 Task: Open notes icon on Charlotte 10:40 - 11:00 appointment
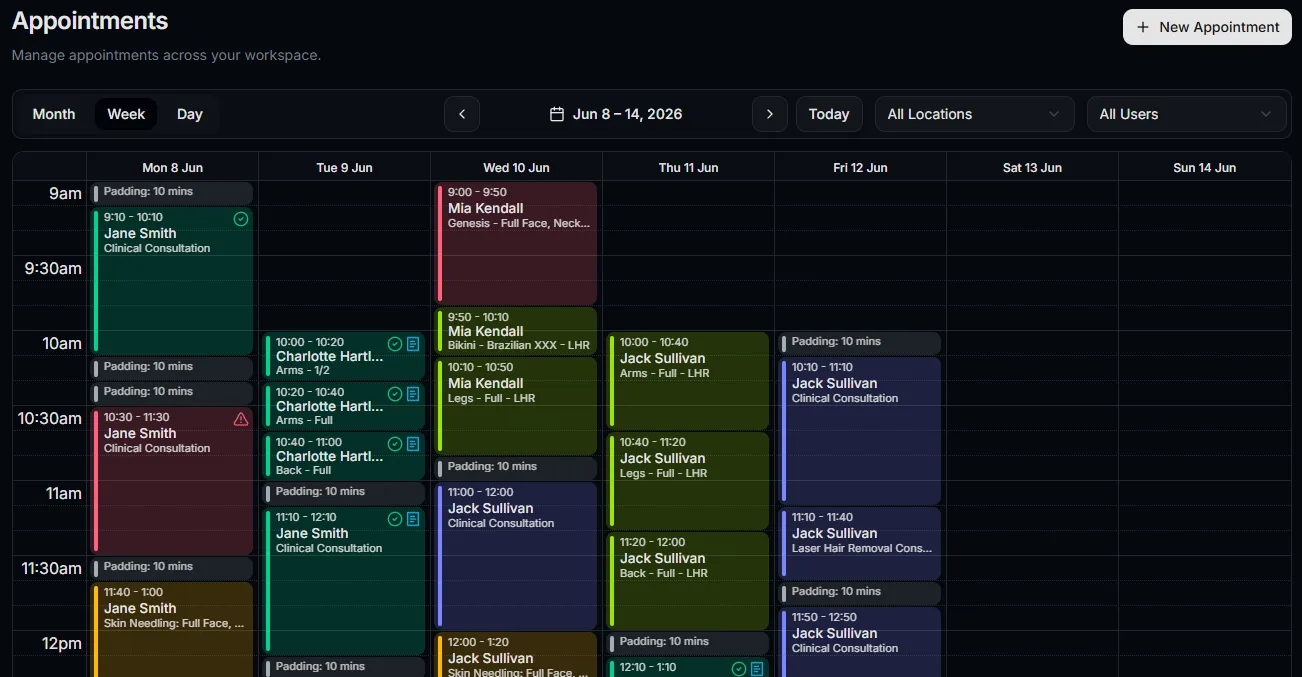(x=413, y=444)
